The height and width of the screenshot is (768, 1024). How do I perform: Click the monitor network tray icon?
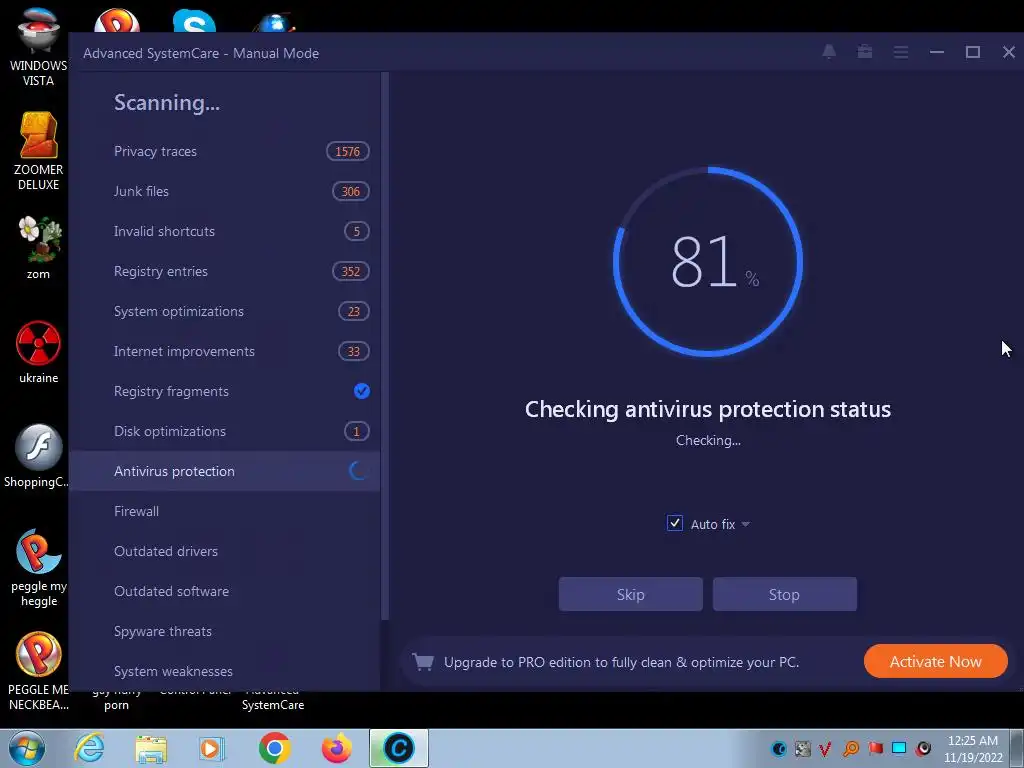click(x=899, y=748)
